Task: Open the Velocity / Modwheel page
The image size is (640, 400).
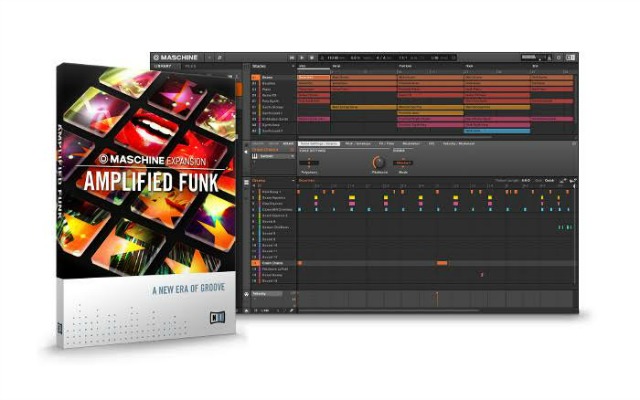Action: click(x=459, y=144)
